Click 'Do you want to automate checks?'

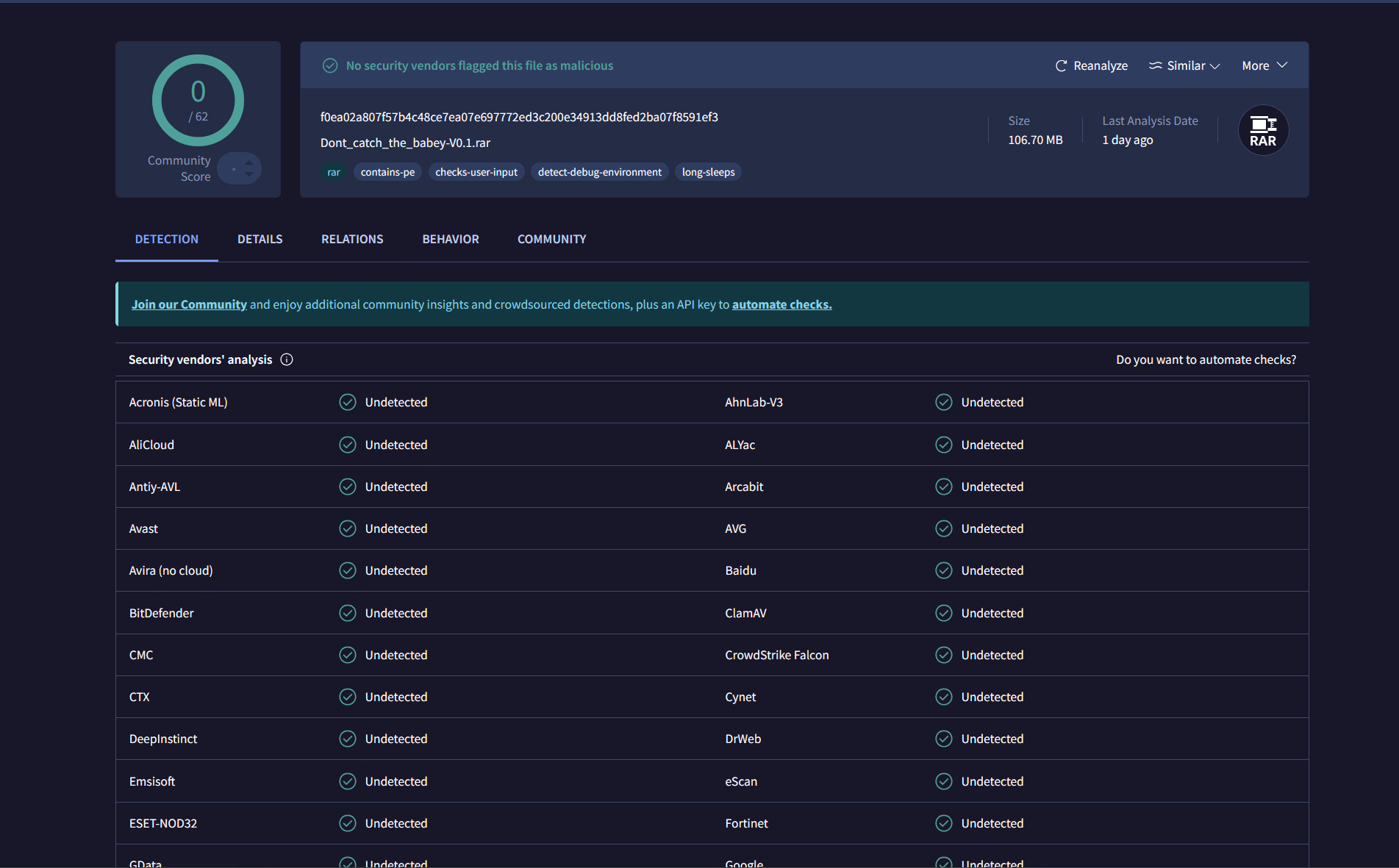(x=1206, y=359)
